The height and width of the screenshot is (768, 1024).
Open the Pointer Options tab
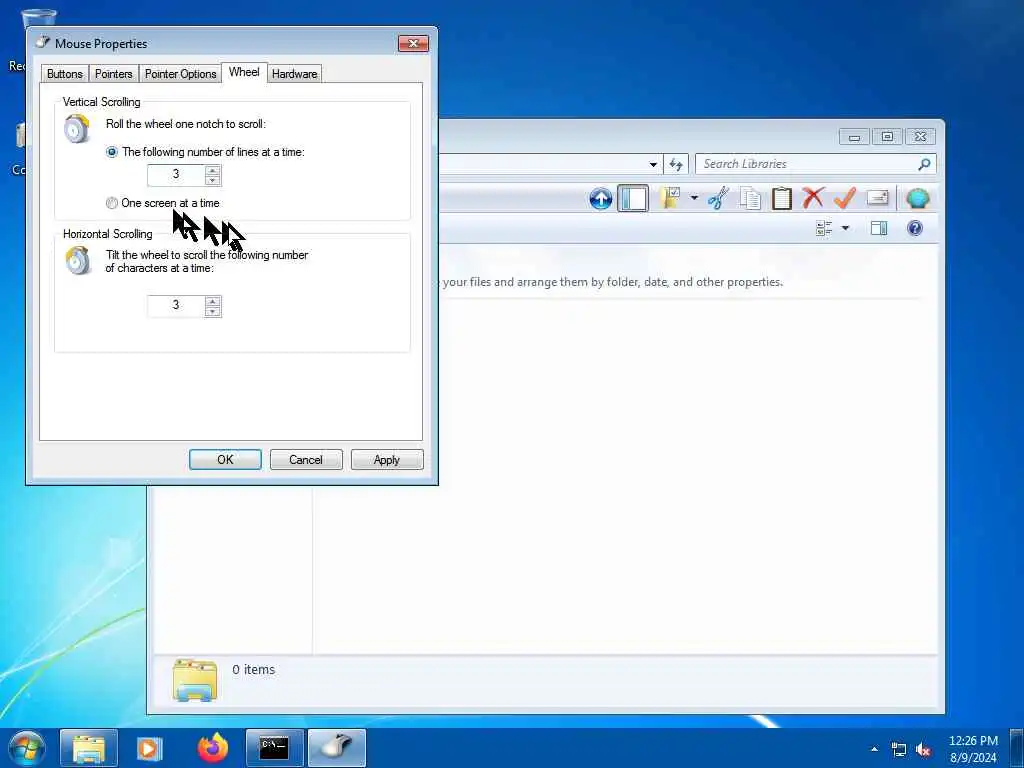180,74
